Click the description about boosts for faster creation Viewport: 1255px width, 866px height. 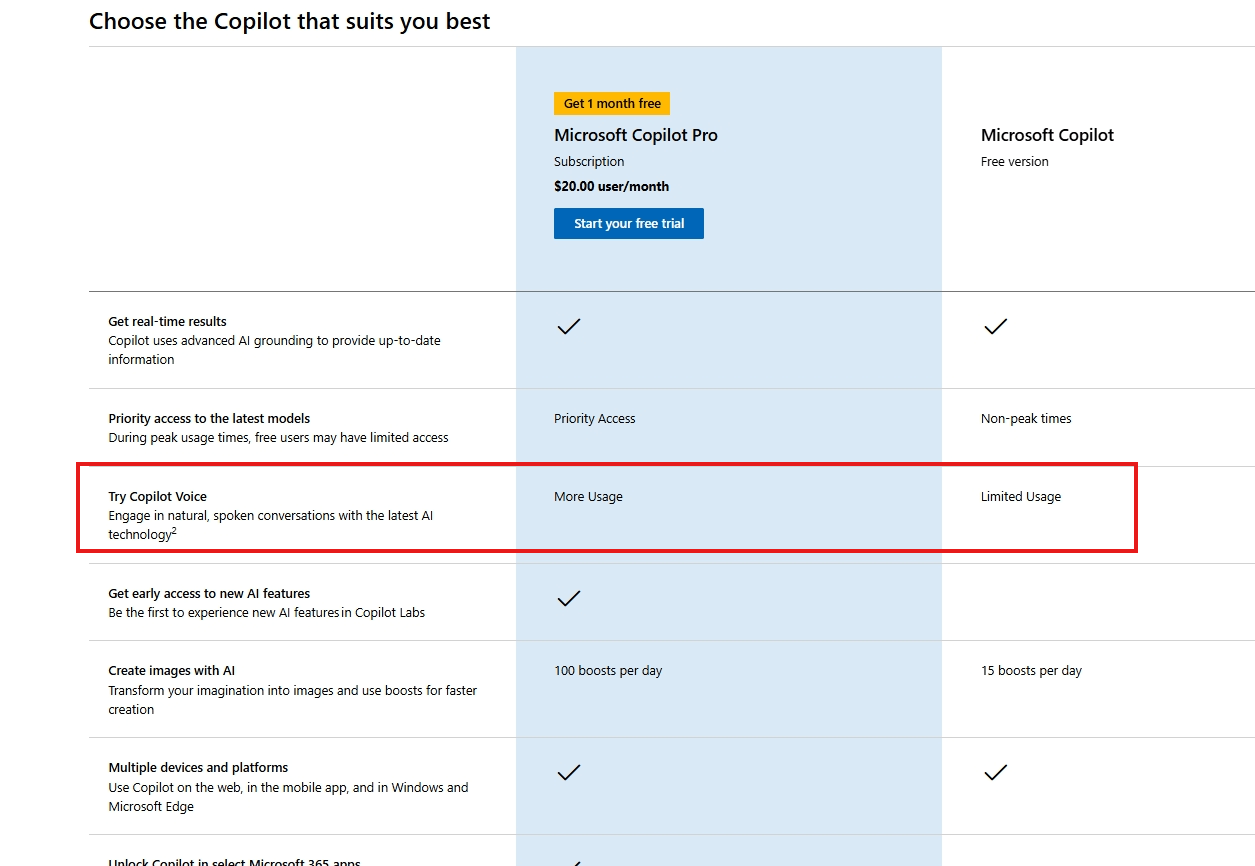click(293, 700)
